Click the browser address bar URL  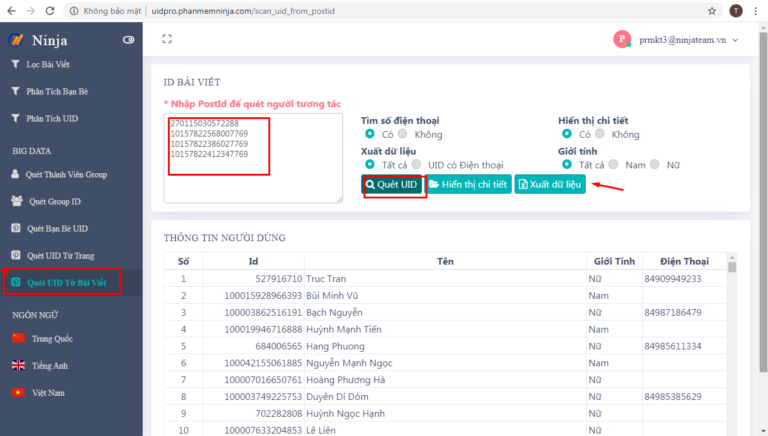coord(243,11)
